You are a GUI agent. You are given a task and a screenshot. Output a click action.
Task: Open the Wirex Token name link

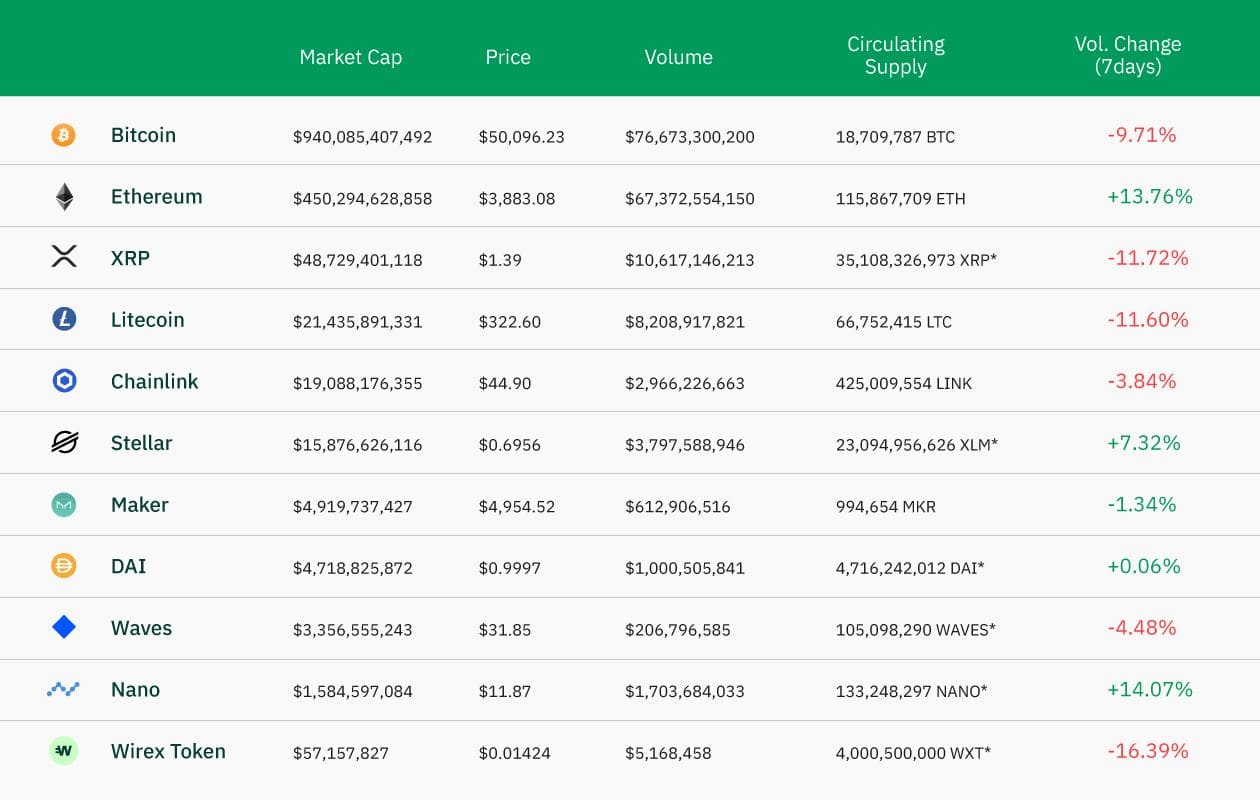tap(168, 751)
